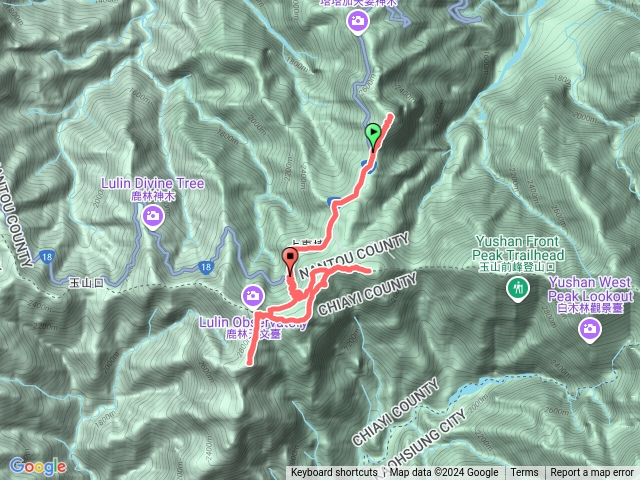Select the Yushan West Peak Lookout label

tap(590, 289)
